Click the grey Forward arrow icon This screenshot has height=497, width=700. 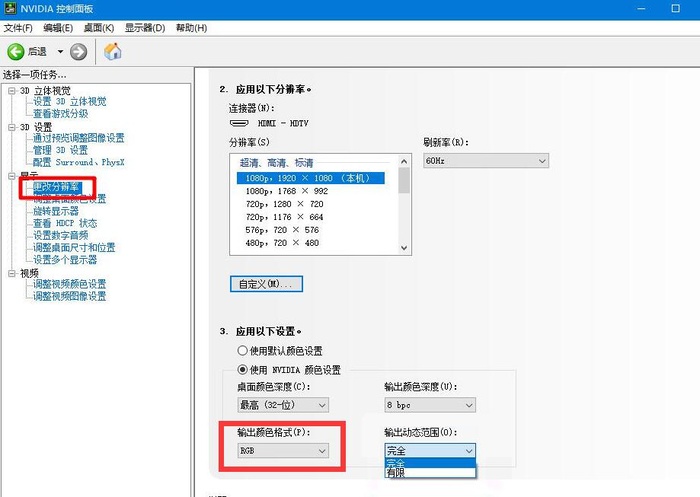point(79,52)
